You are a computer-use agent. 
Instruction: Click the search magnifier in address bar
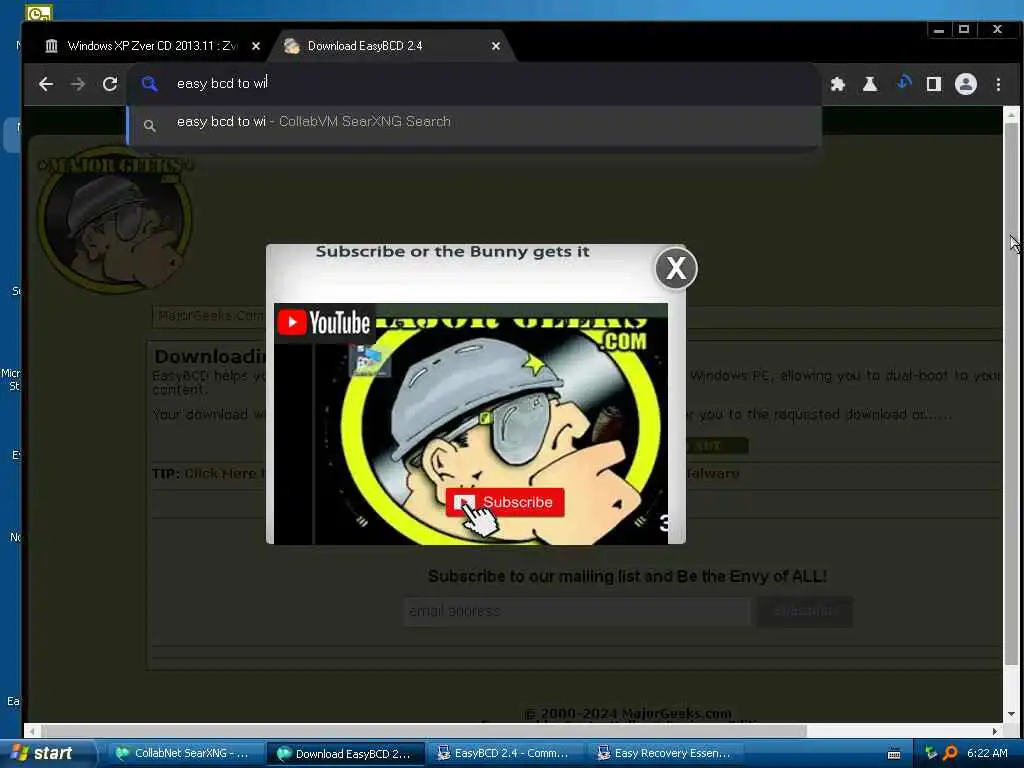pos(150,84)
